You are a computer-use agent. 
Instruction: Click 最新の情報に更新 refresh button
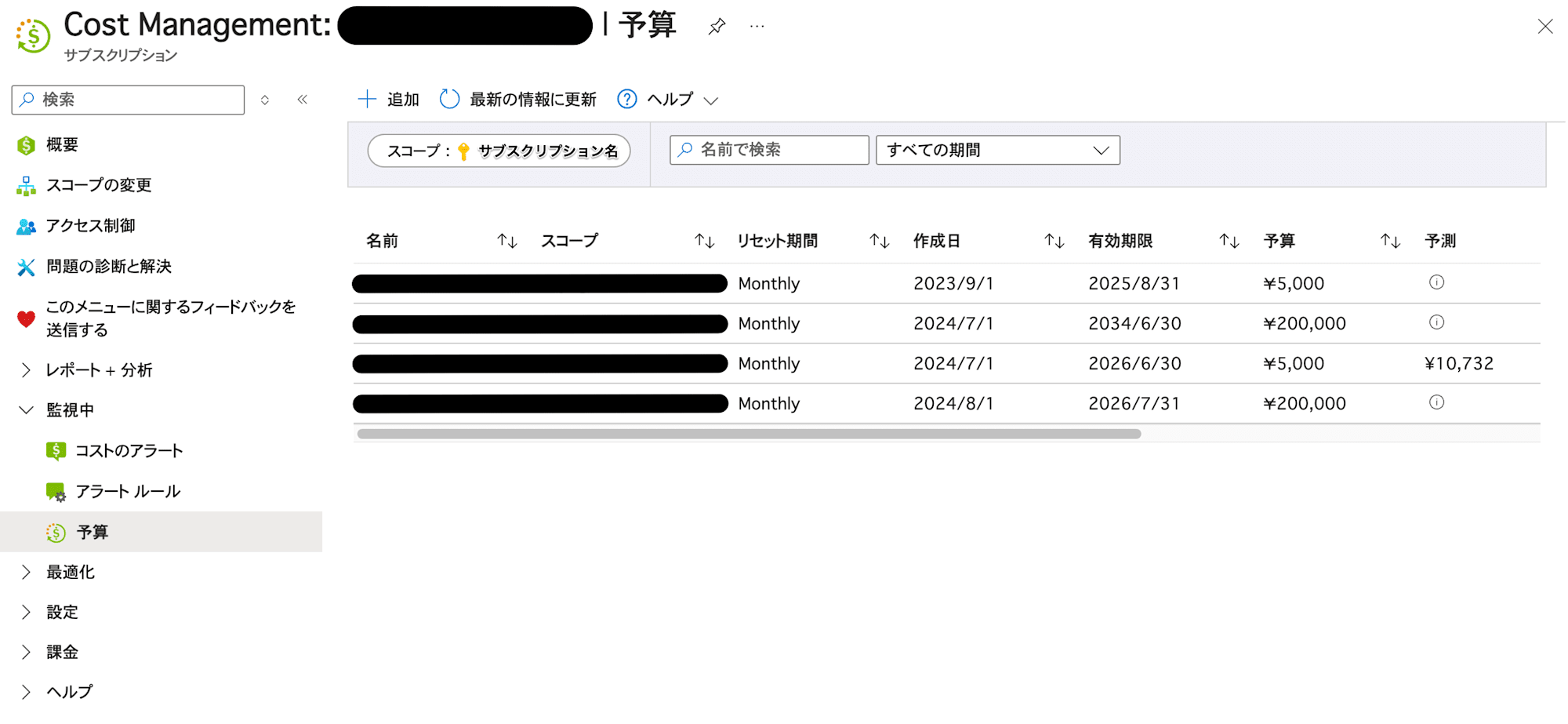pyautogui.click(x=518, y=100)
